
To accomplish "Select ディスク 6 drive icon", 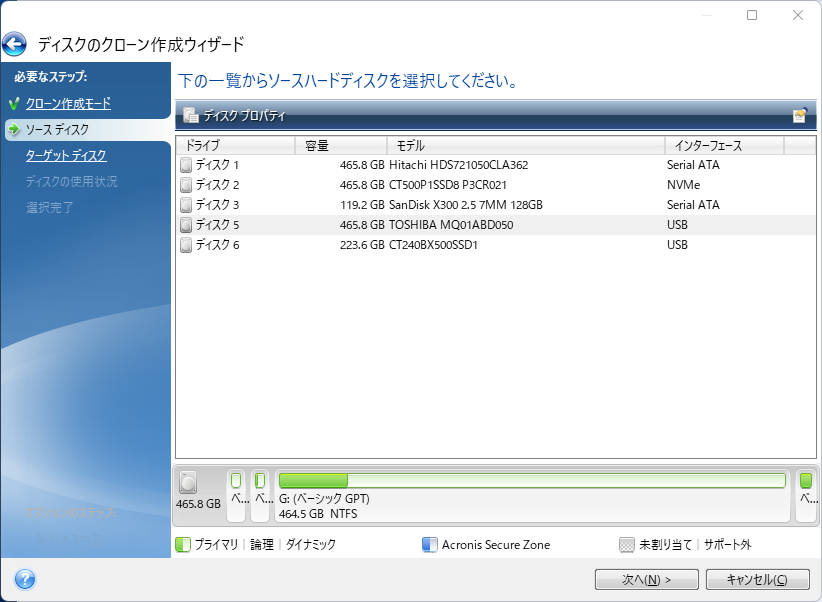I will click(x=186, y=245).
